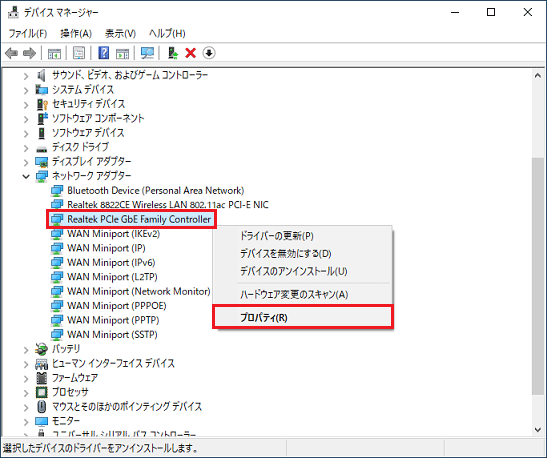Image resolution: width=547 pixels, height=458 pixels.
Task: Open the ファイル(F) menu
Action: [28, 33]
